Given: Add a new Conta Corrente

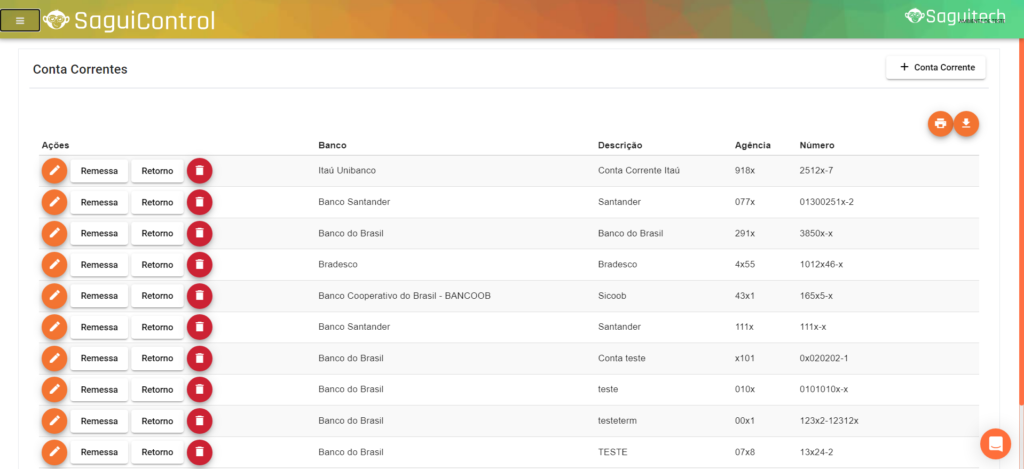Looking at the screenshot, I should click(936, 67).
